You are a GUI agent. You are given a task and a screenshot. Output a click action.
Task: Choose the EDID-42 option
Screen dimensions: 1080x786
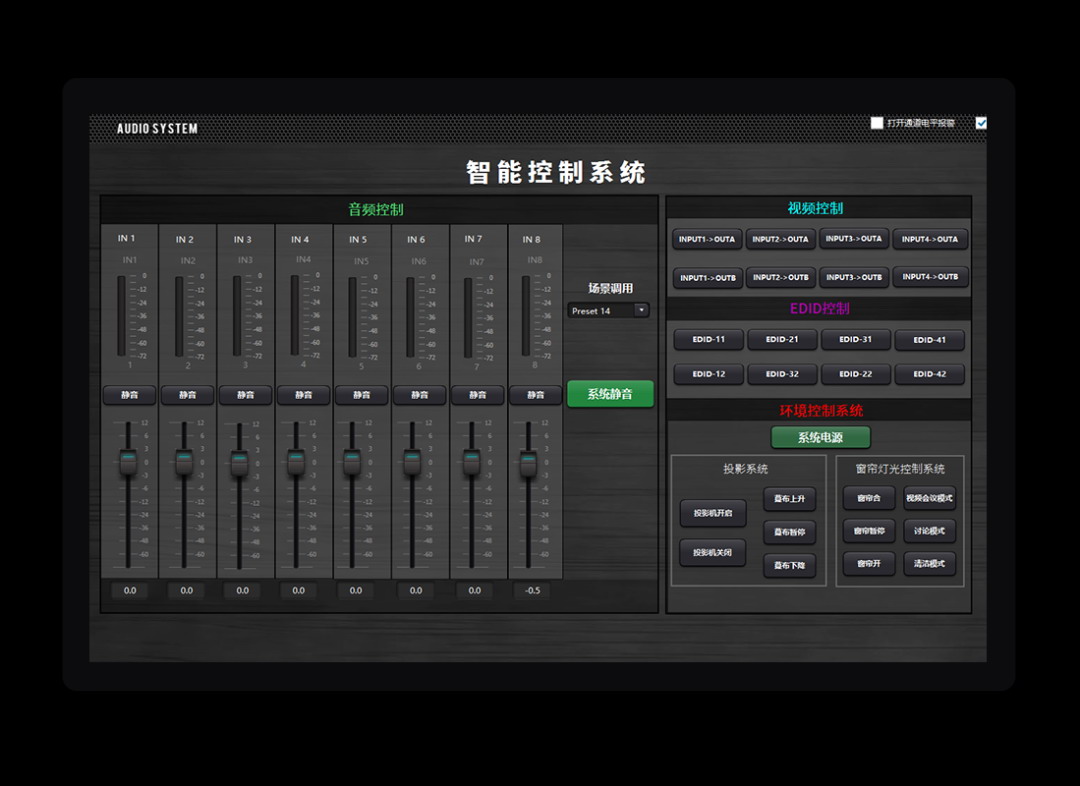(929, 374)
